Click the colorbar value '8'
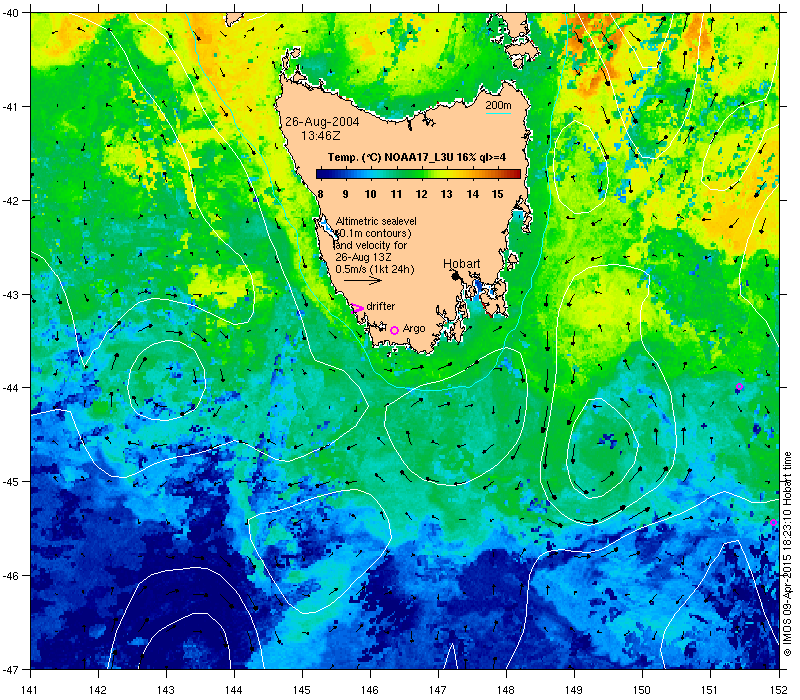 click(320, 194)
